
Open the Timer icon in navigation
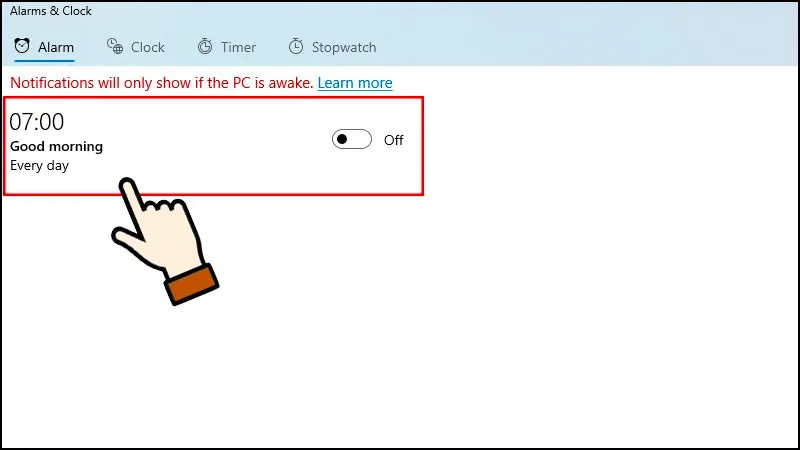pyautogui.click(x=205, y=46)
